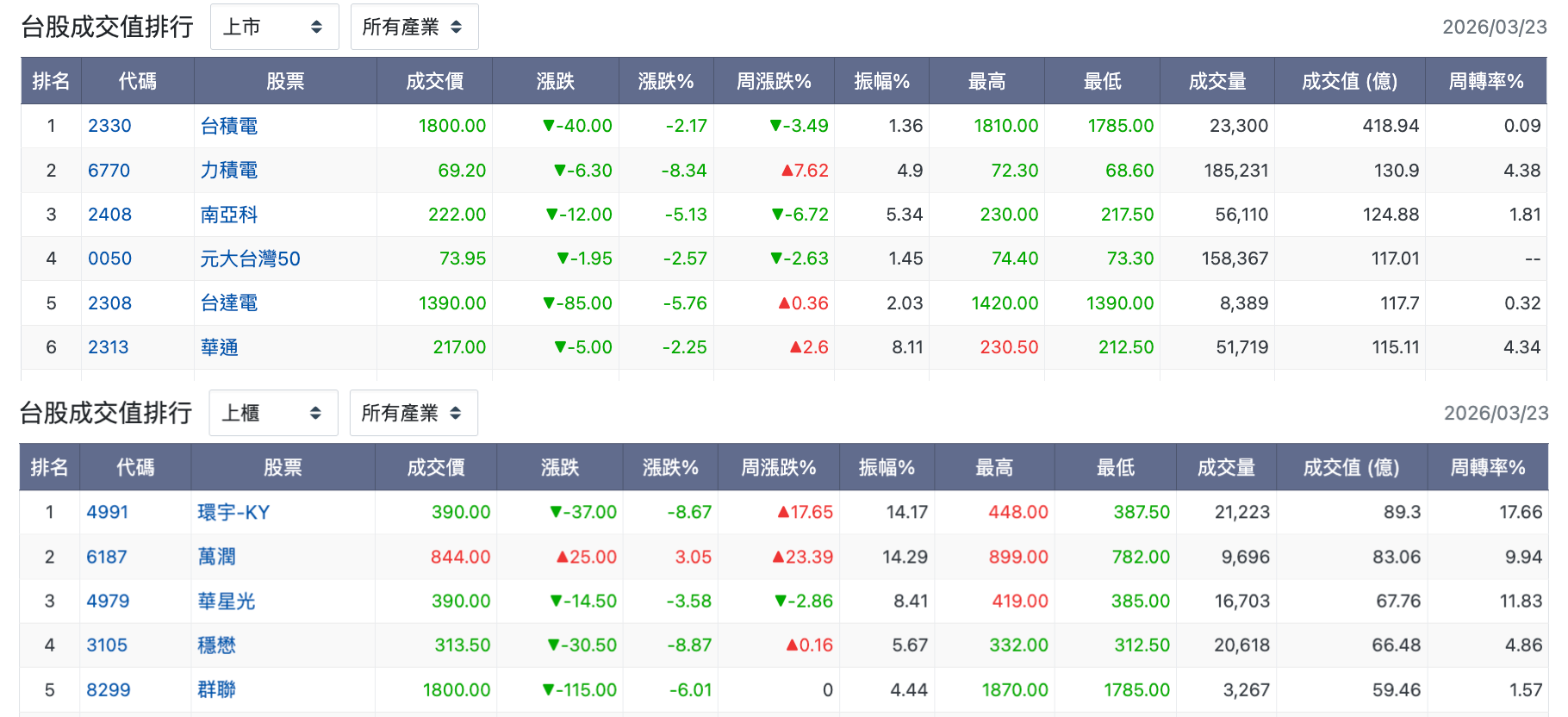This screenshot has height=717, width=1568.
Task: Open the 上市 market dropdown
Action: tap(274, 27)
